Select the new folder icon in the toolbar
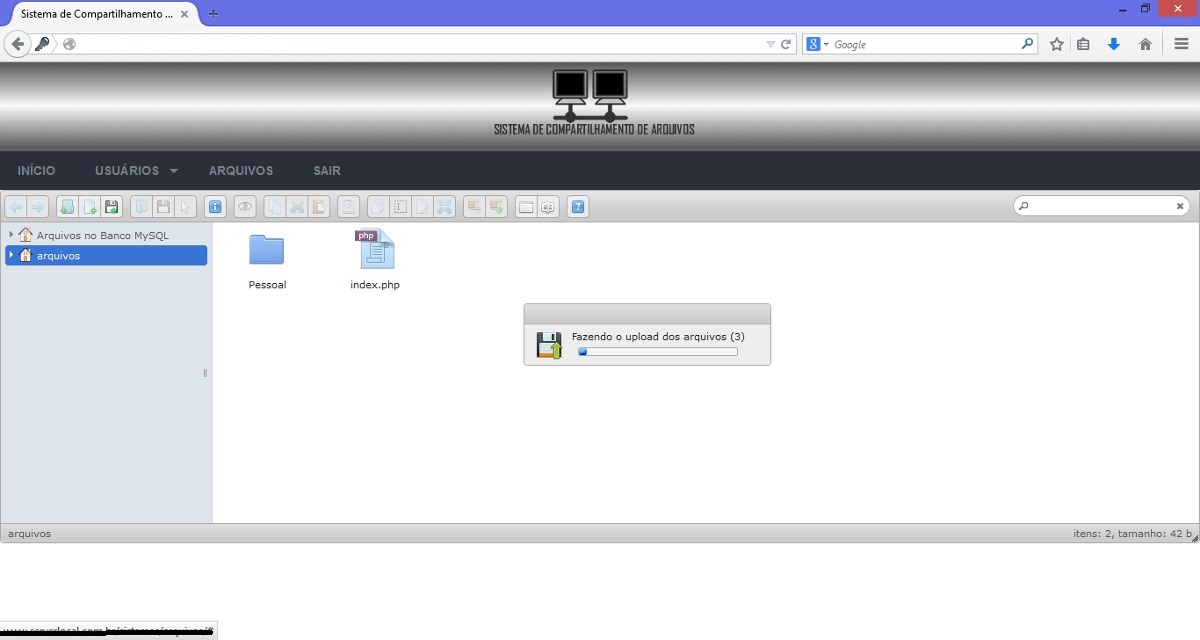 pyautogui.click(x=66, y=207)
